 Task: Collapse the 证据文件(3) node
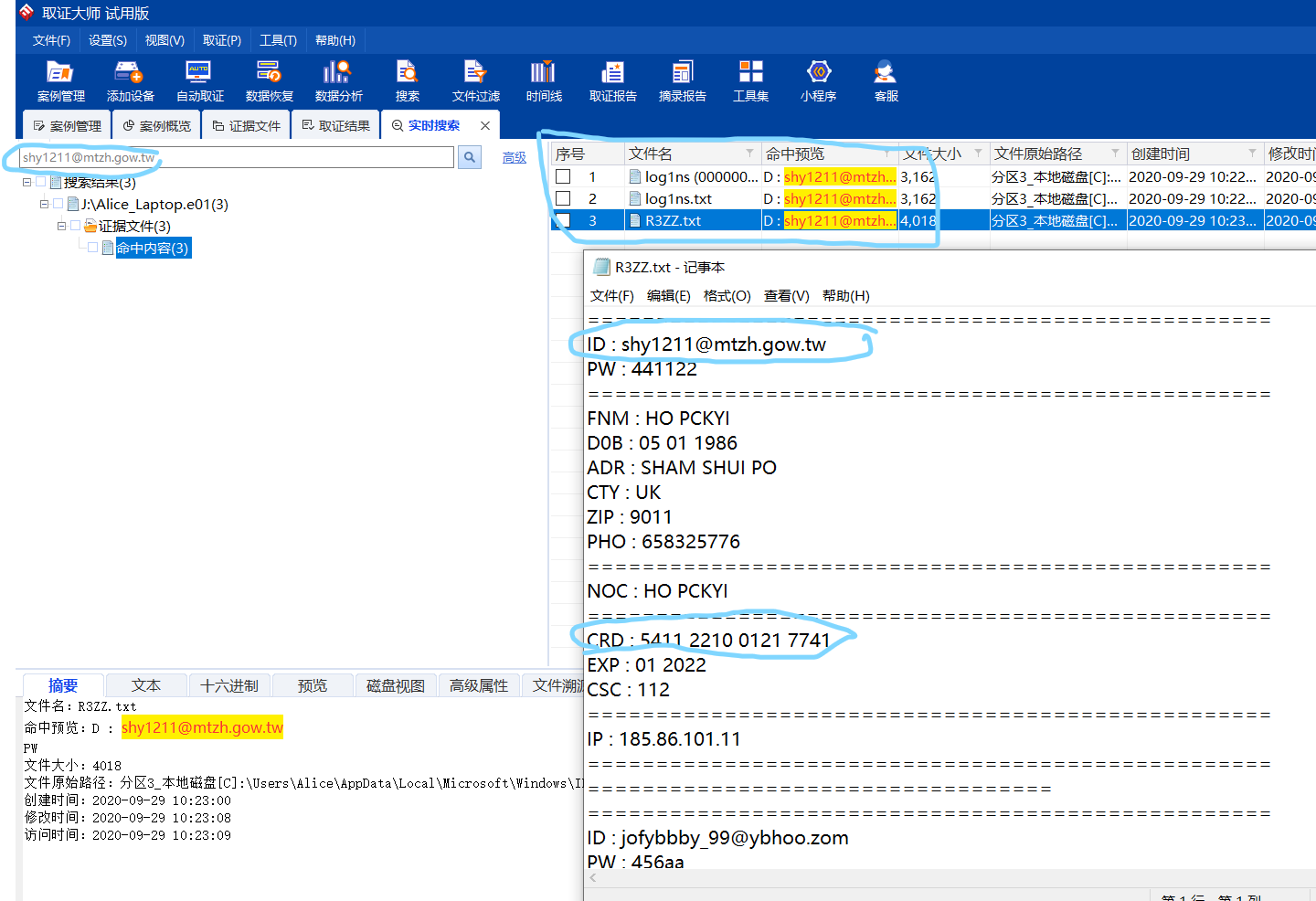click(61, 226)
